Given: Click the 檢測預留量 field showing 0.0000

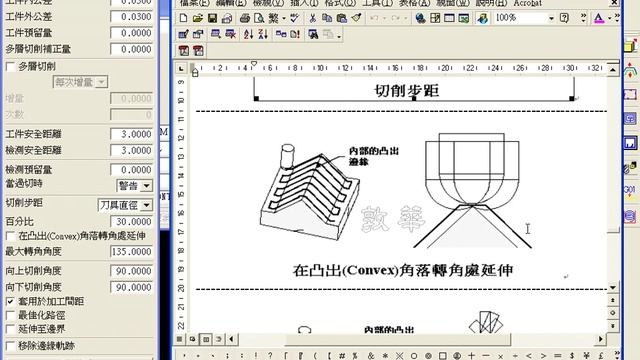Looking at the screenshot, I should [131, 170].
